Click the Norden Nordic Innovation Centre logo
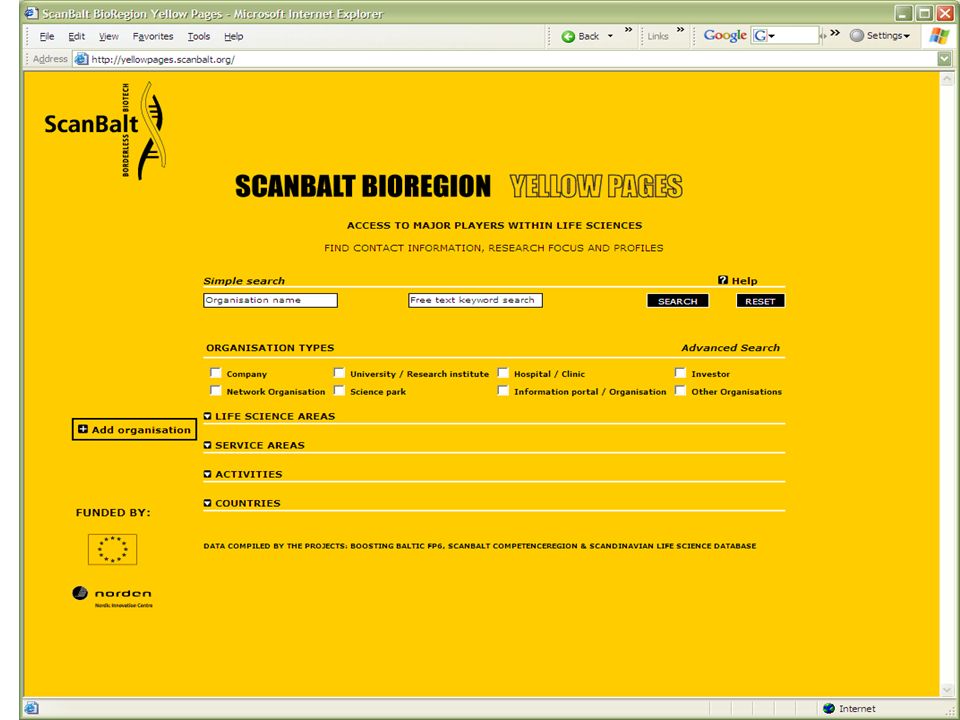This screenshot has width=960, height=720. [x=113, y=597]
